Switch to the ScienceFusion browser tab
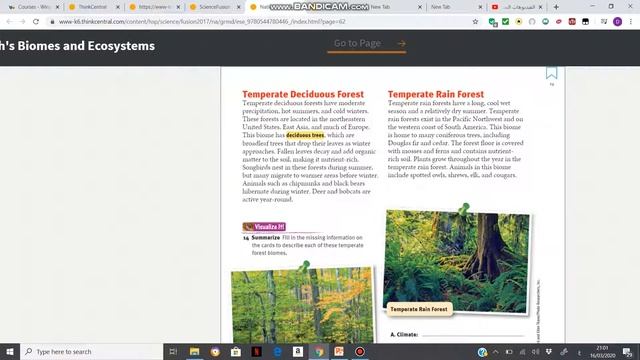This screenshot has width=640, height=360. (x=214, y=7)
